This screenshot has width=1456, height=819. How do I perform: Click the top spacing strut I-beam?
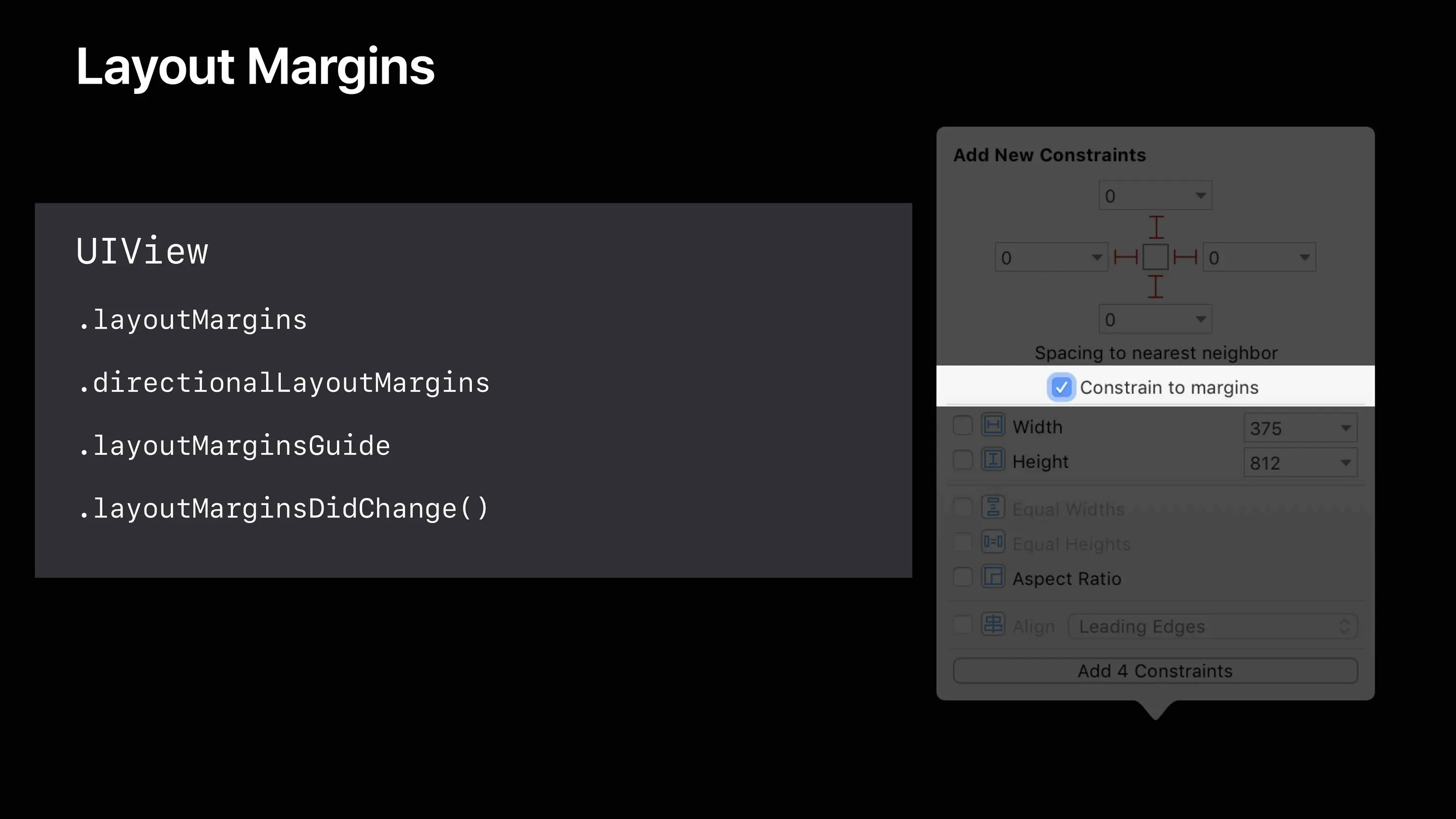click(x=1156, y=227)
